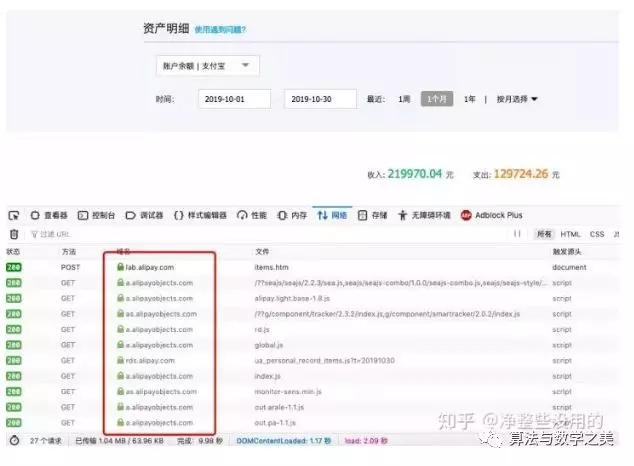Click the start date field 2019-10-01
The image size is (634, 466).
point(235,99)
